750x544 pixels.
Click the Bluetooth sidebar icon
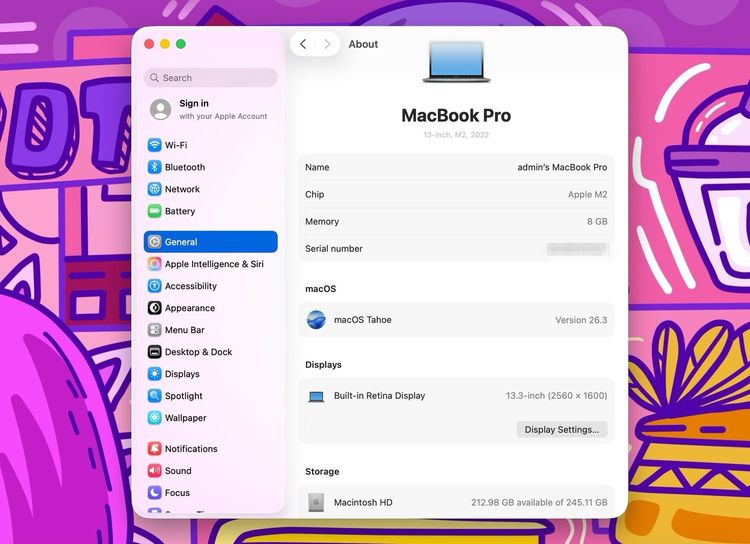154,167
